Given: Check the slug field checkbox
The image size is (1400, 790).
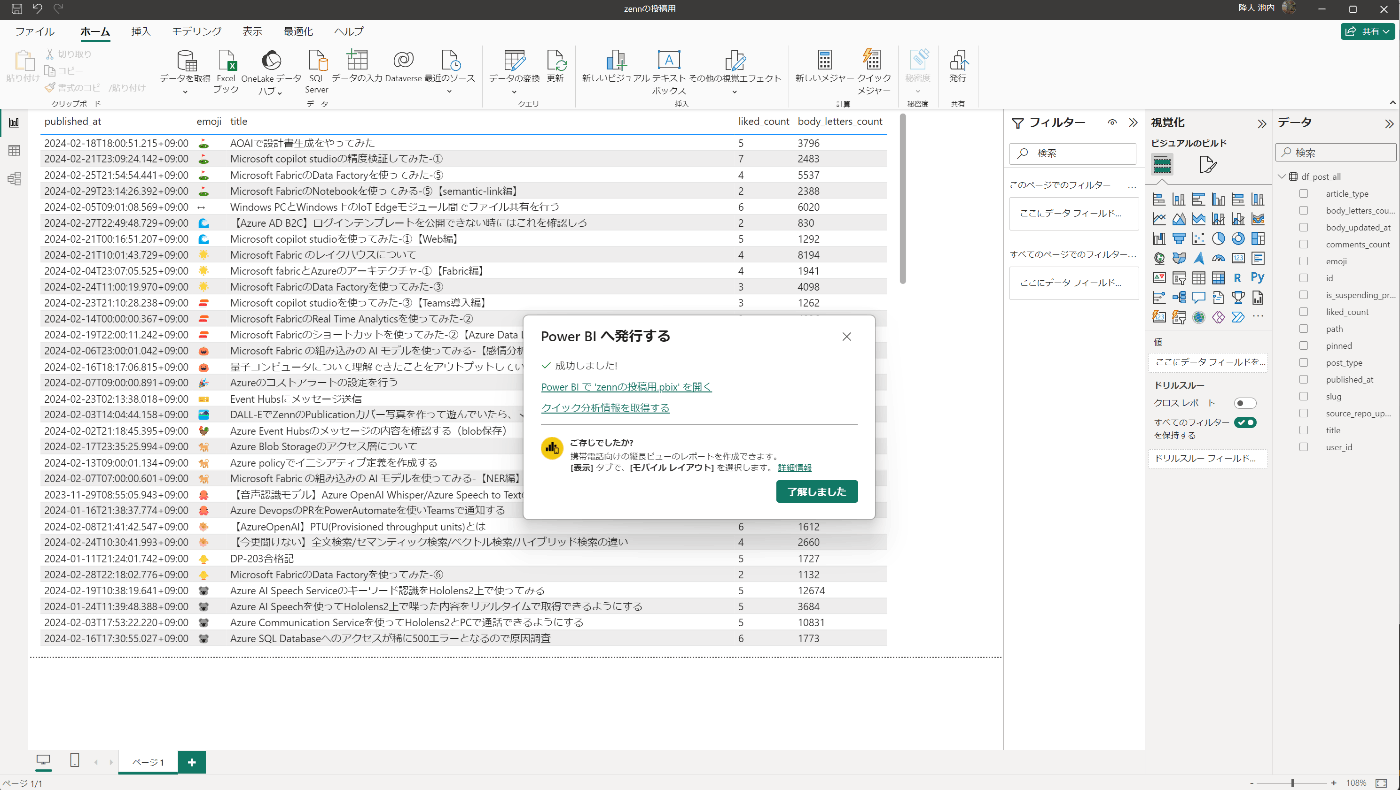Looking at the screenshot, I should 1303,396.
